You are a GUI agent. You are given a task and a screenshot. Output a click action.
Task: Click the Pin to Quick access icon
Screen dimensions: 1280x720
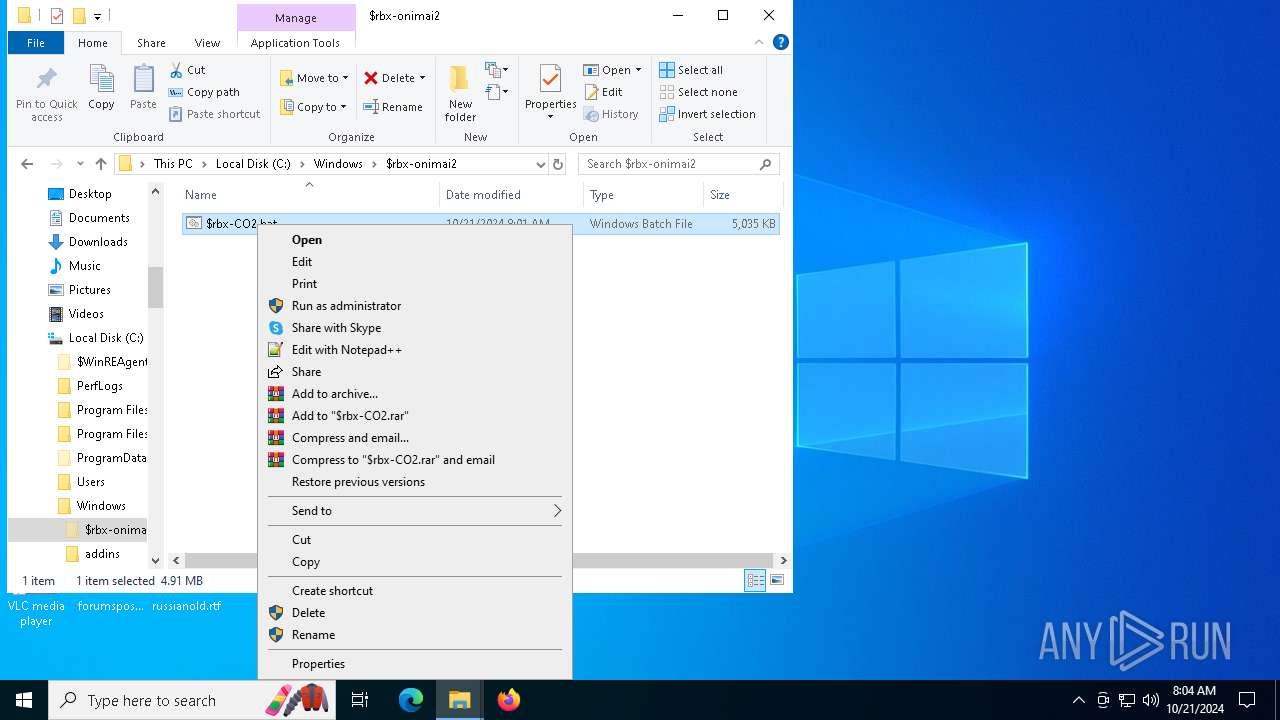[46, 80]
